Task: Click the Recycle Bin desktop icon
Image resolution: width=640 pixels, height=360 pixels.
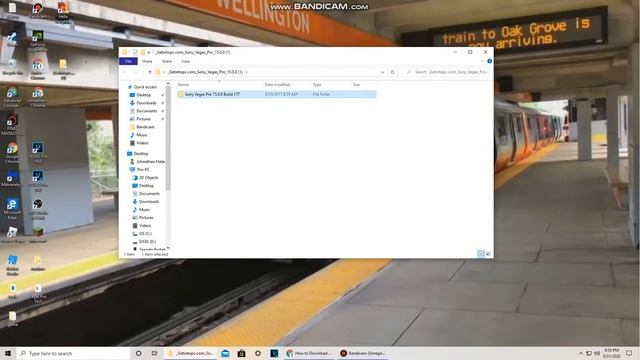Action: [x=12, y=67]
